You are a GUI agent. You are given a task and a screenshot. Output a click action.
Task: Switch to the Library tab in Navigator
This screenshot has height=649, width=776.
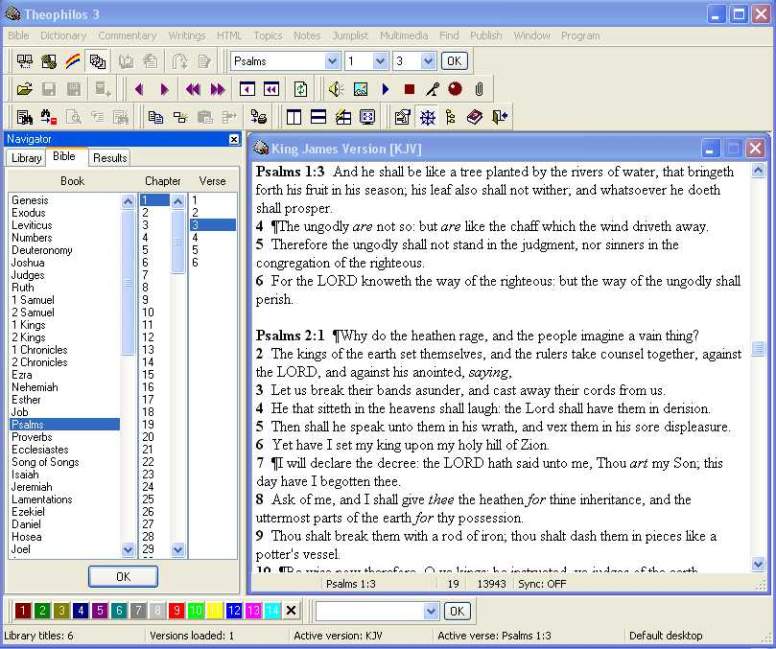pyautogui.click(x=26, y=158)
